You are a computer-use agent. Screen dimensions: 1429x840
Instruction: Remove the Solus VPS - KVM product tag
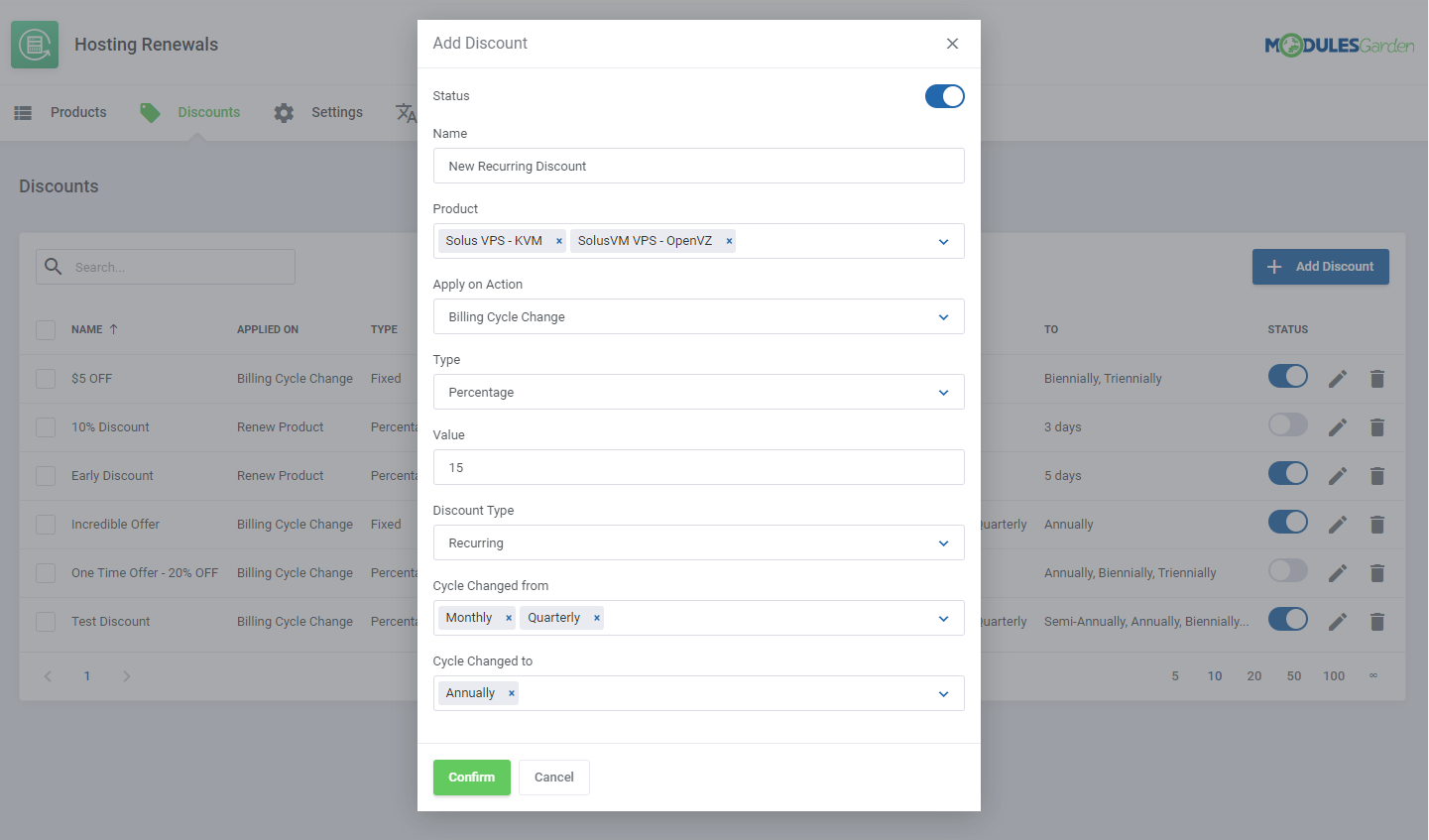pos(559,241)
